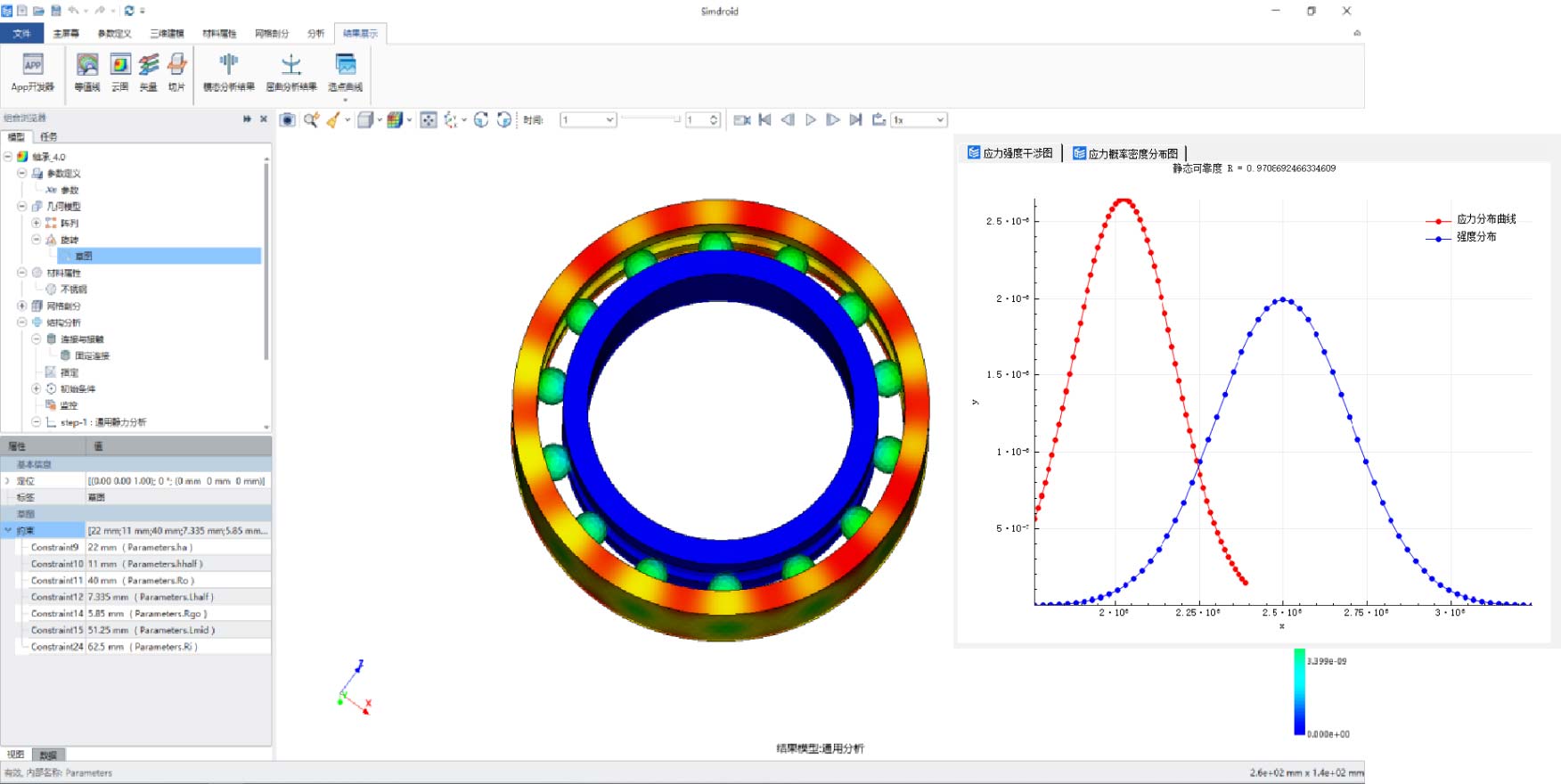
Task: Choose the 矢量 vector display icon
Action: click(x=149, y=72)
